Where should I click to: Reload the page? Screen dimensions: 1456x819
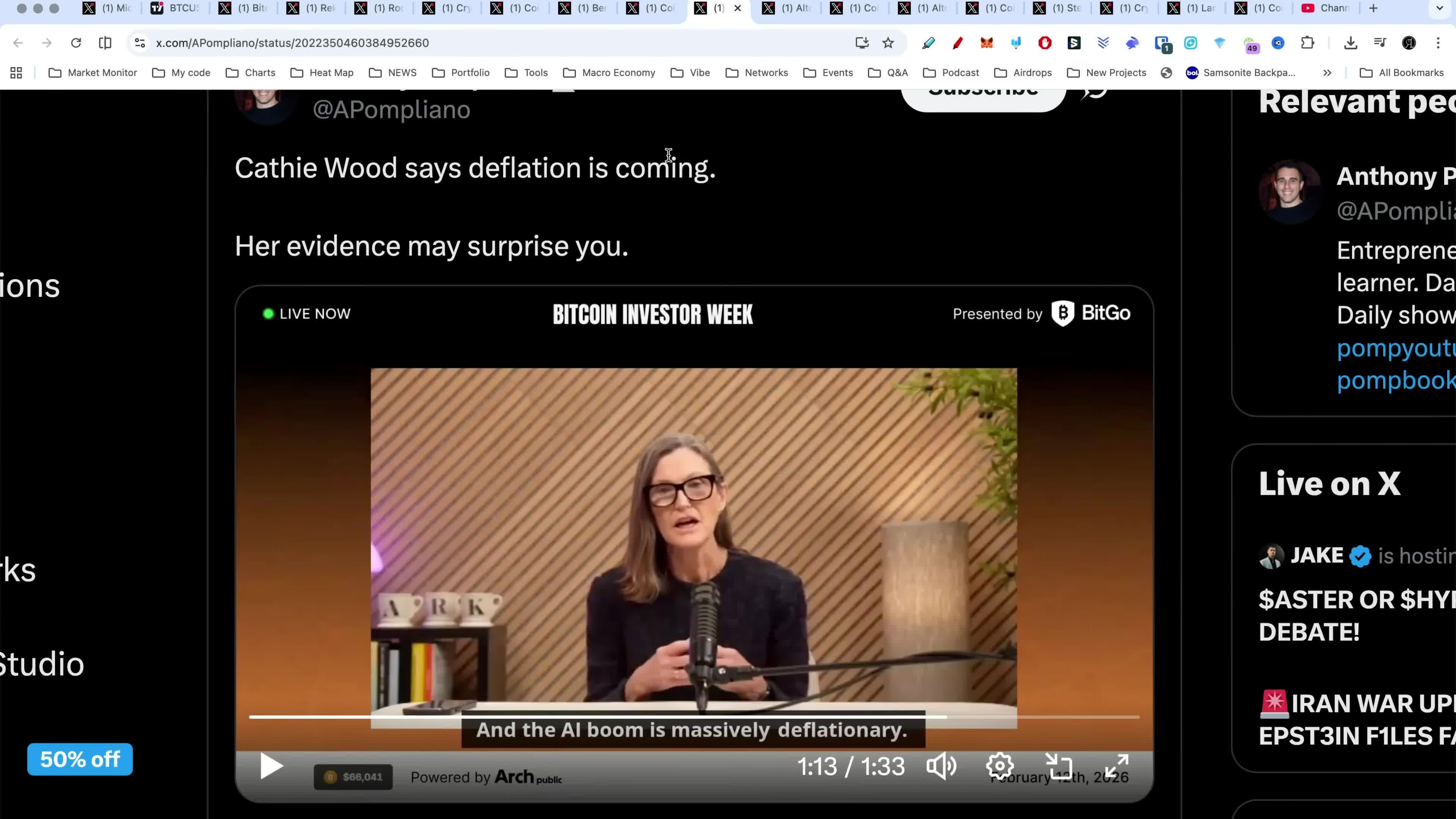76,43
